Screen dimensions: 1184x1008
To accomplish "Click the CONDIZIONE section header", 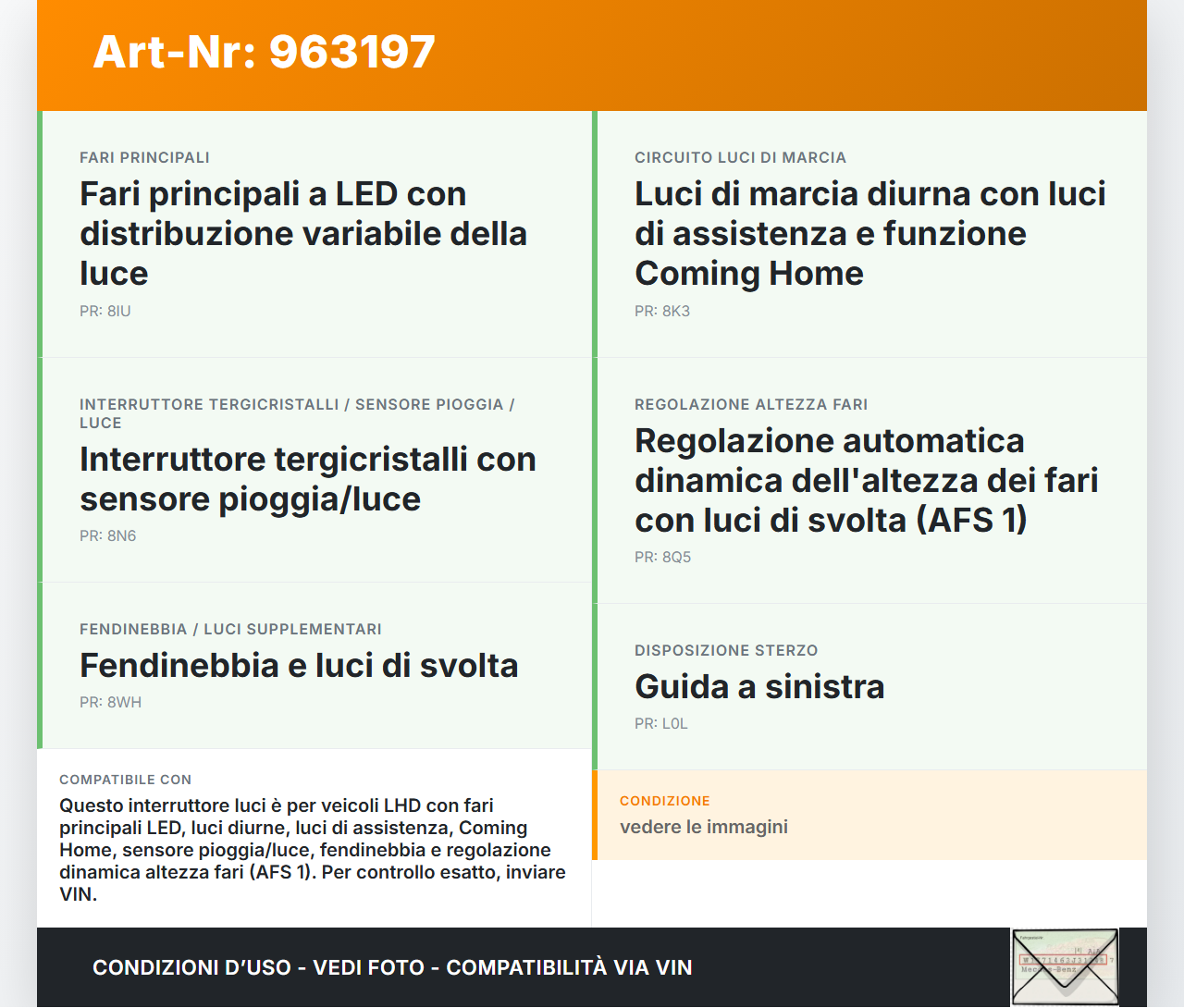I will pos(664,801).
